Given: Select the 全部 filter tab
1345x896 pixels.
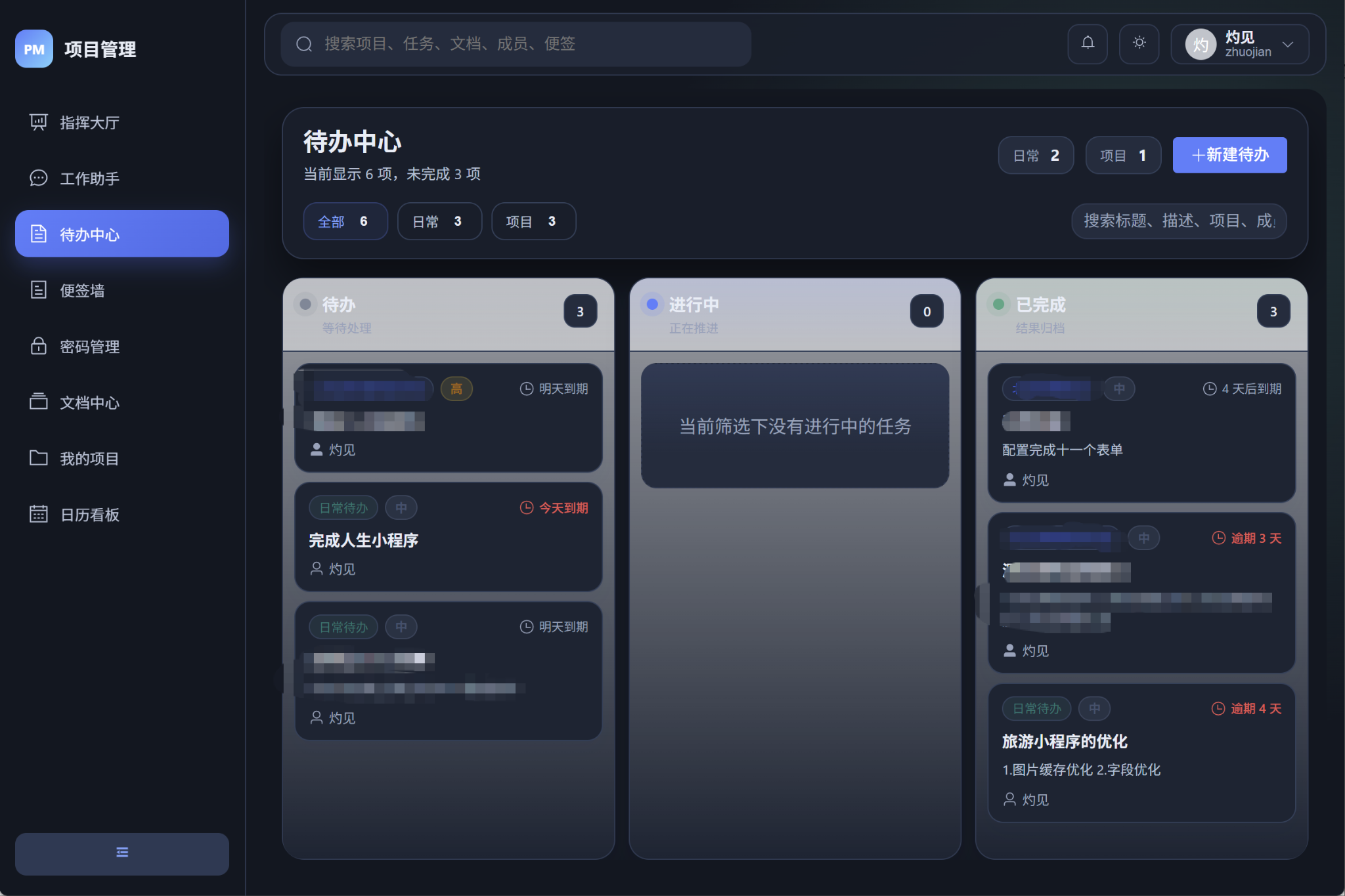Looking at the screenshot, I should click(x=345, y=221).
